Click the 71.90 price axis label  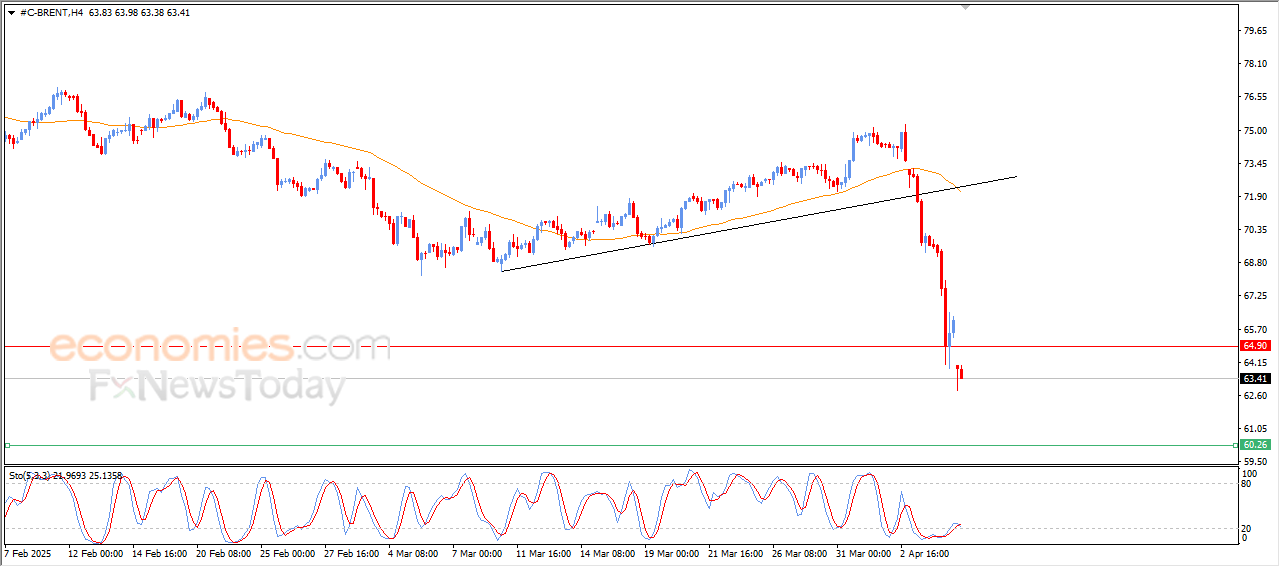point(1254,197)
